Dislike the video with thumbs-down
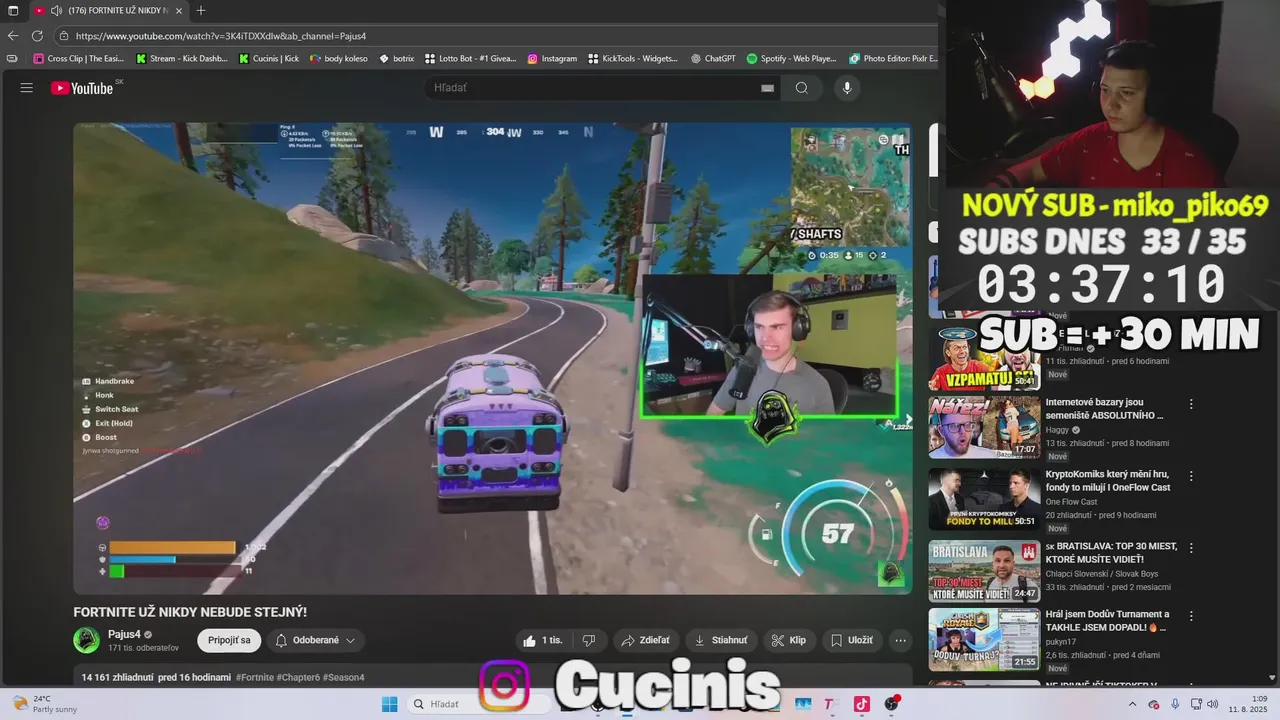The width and height of the screenshot is (1280, 720). 589,640
